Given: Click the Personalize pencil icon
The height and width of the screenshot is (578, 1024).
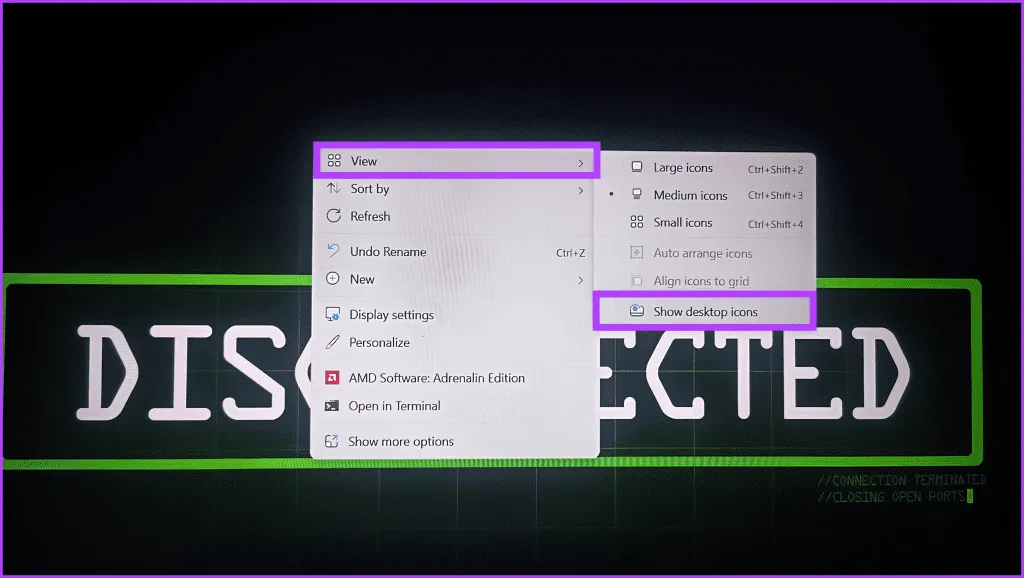Looking at the screenshot, I should tap(333, 342).
